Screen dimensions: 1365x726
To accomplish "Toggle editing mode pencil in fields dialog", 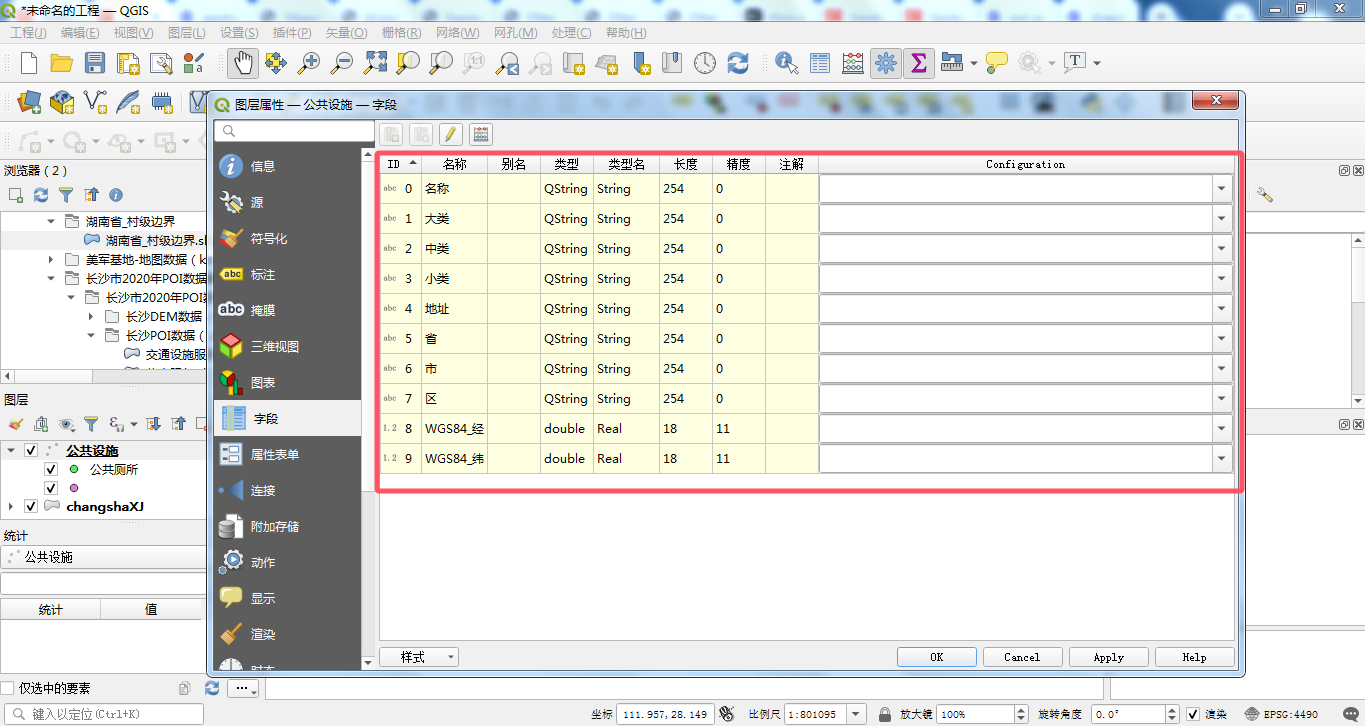I will click(451, 134).
